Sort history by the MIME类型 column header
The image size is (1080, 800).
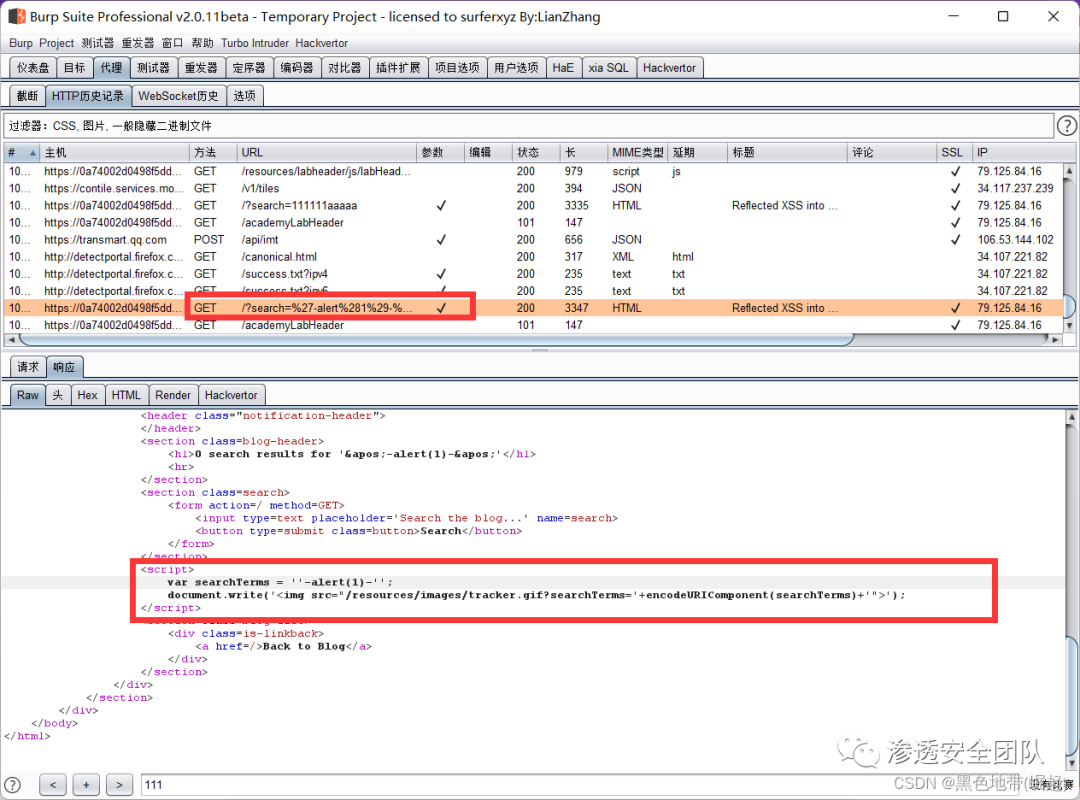pyautogui.click(x=637, y=152)
